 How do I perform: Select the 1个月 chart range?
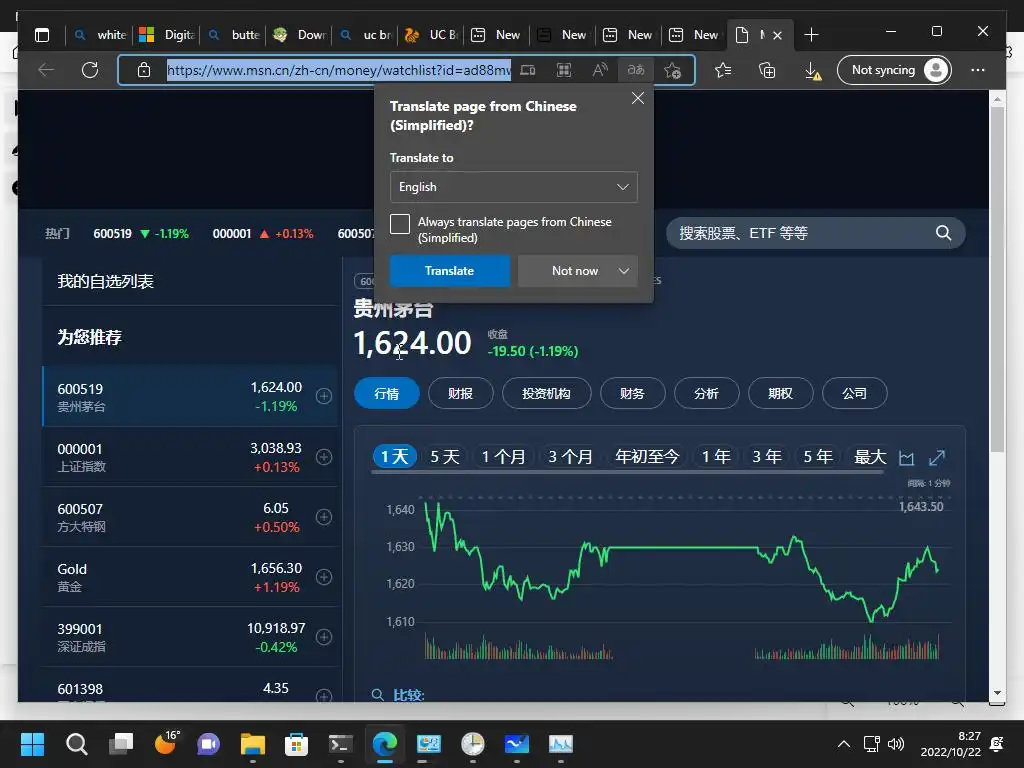tap(504, 456)
